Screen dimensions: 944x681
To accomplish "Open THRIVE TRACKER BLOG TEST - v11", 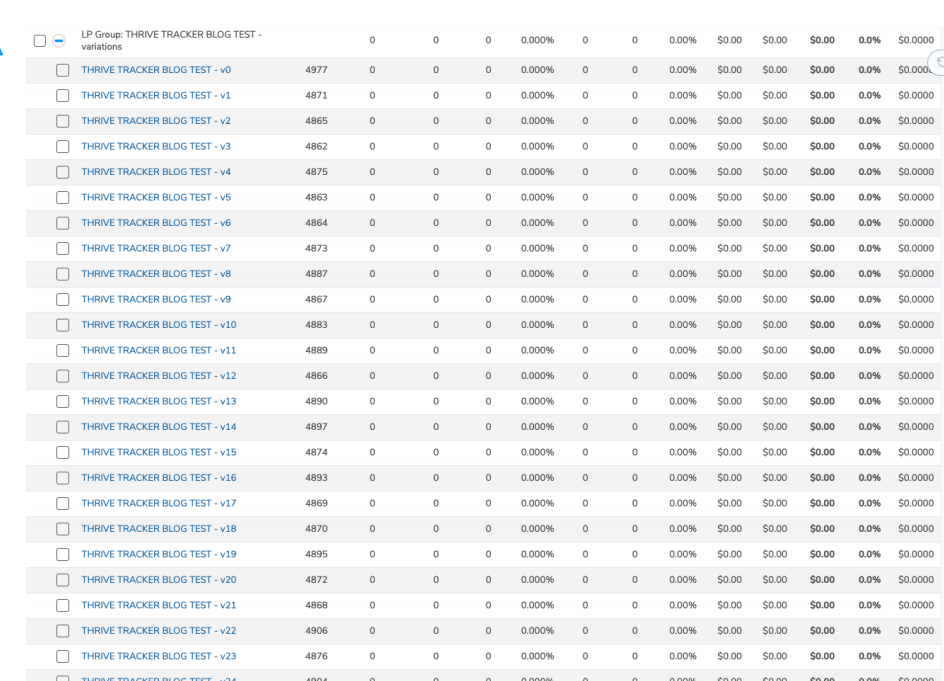I will (159, 350).
